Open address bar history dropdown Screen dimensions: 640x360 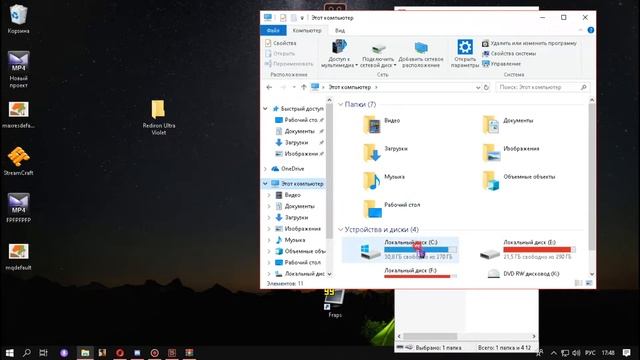pos(478,87)
